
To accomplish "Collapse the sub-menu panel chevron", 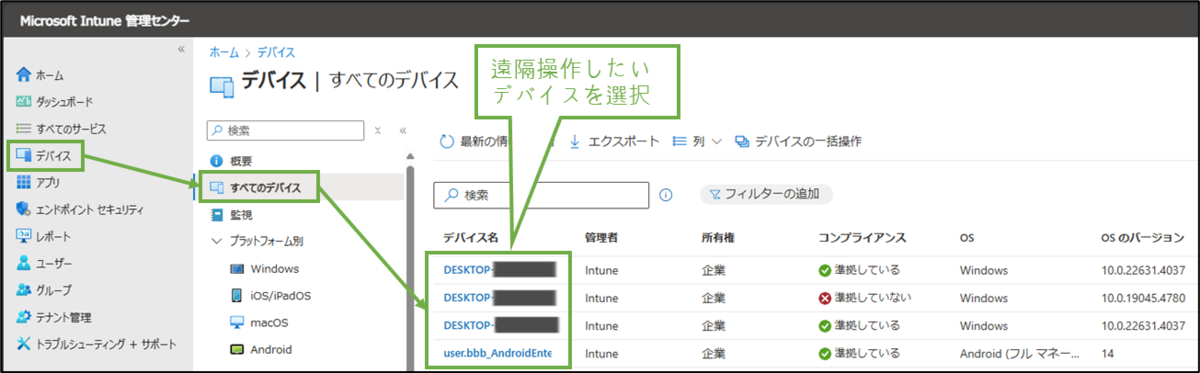I will tap(403, 130).
